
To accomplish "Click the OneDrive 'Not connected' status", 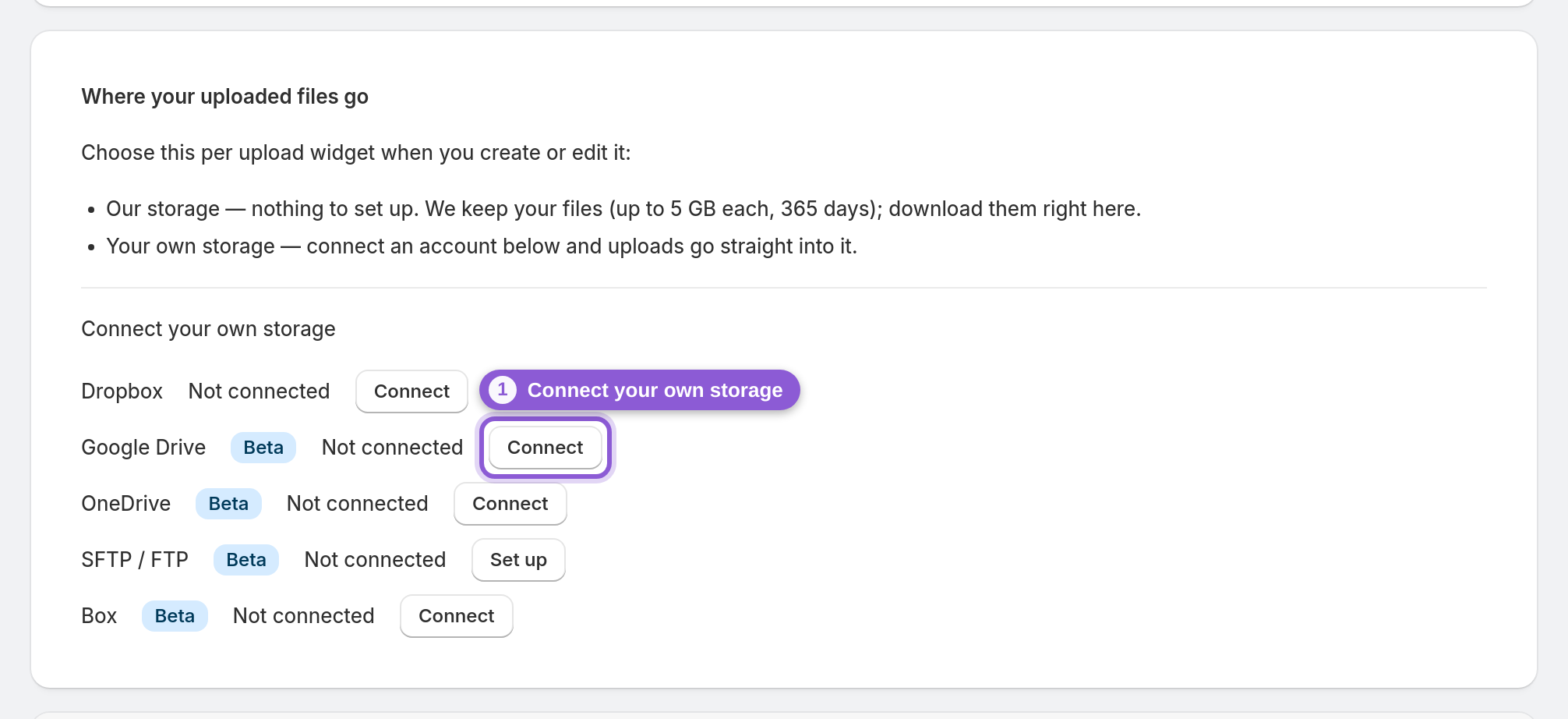I will (357, 504).
